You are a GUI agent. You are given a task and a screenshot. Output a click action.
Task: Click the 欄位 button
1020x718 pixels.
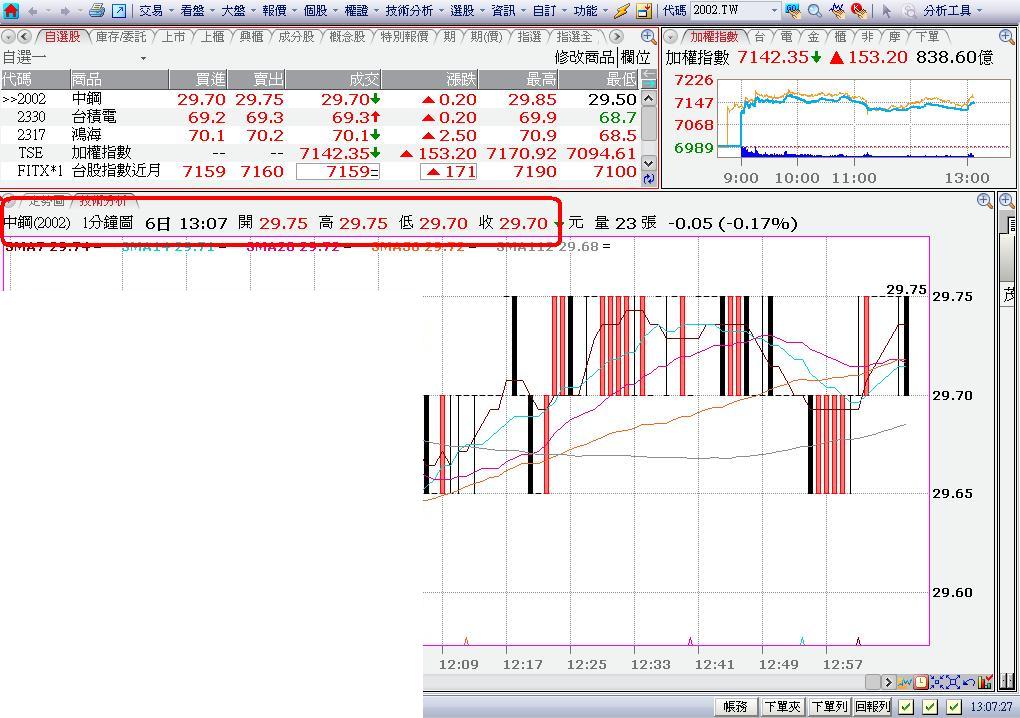tap(635, 58)
